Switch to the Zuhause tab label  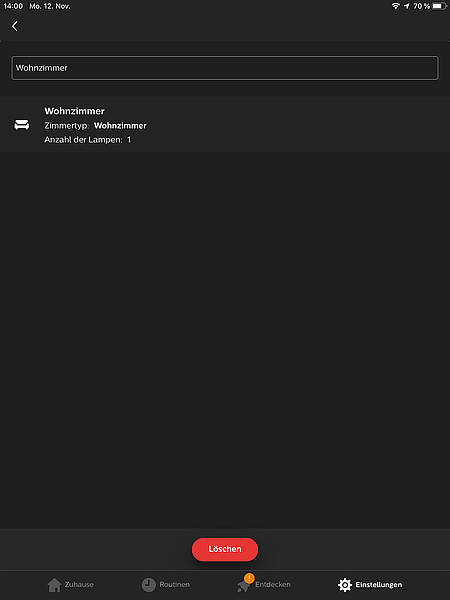coord(79,584)
